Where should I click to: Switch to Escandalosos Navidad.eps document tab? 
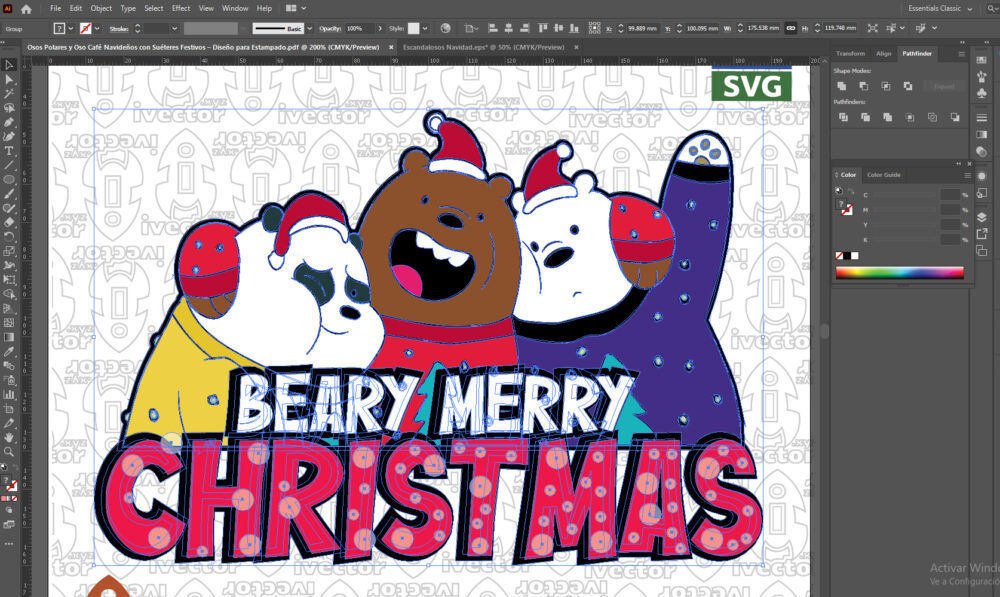(x=483, y=47)
